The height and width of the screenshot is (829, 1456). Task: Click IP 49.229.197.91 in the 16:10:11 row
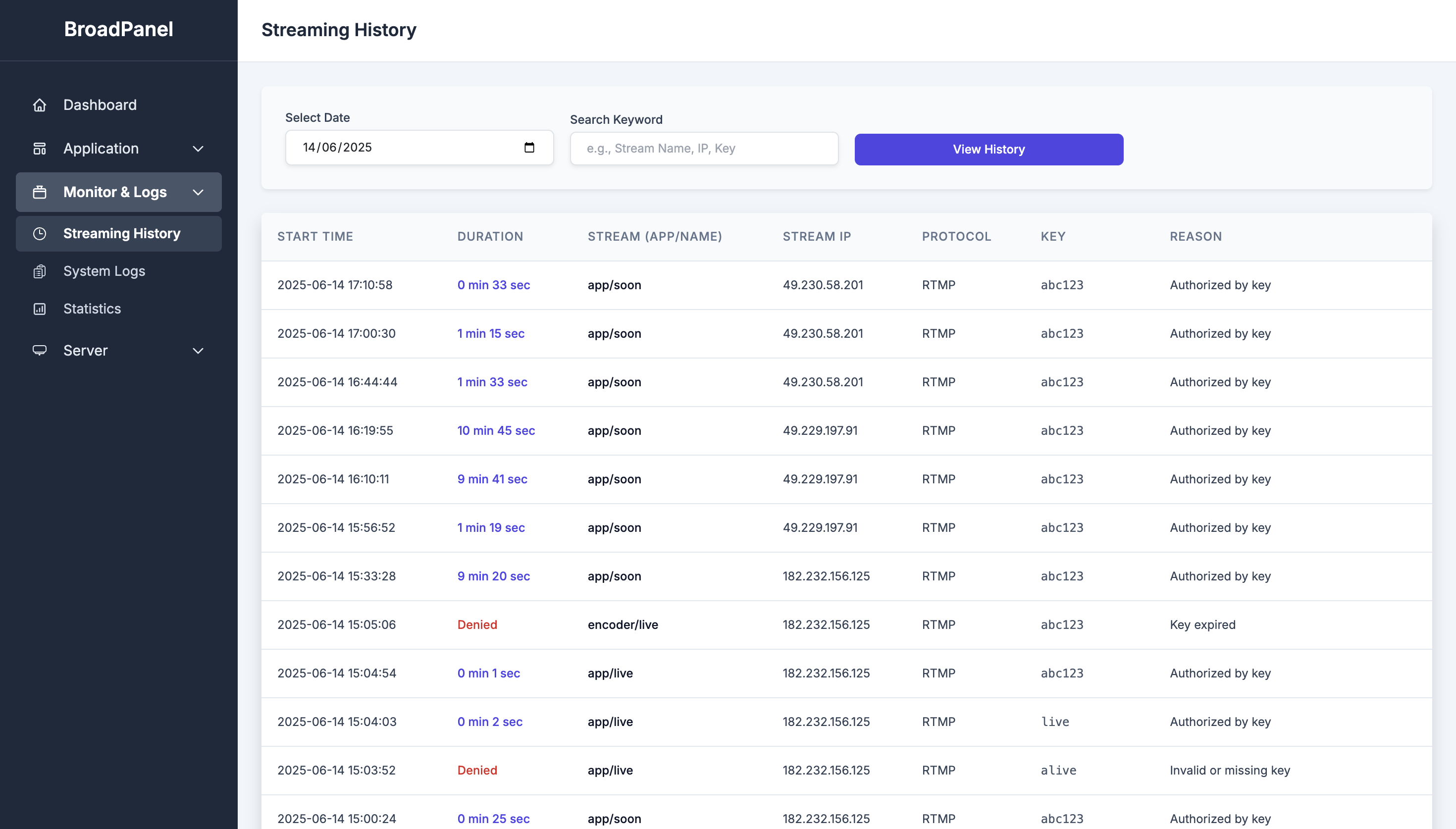pos(820,479)
